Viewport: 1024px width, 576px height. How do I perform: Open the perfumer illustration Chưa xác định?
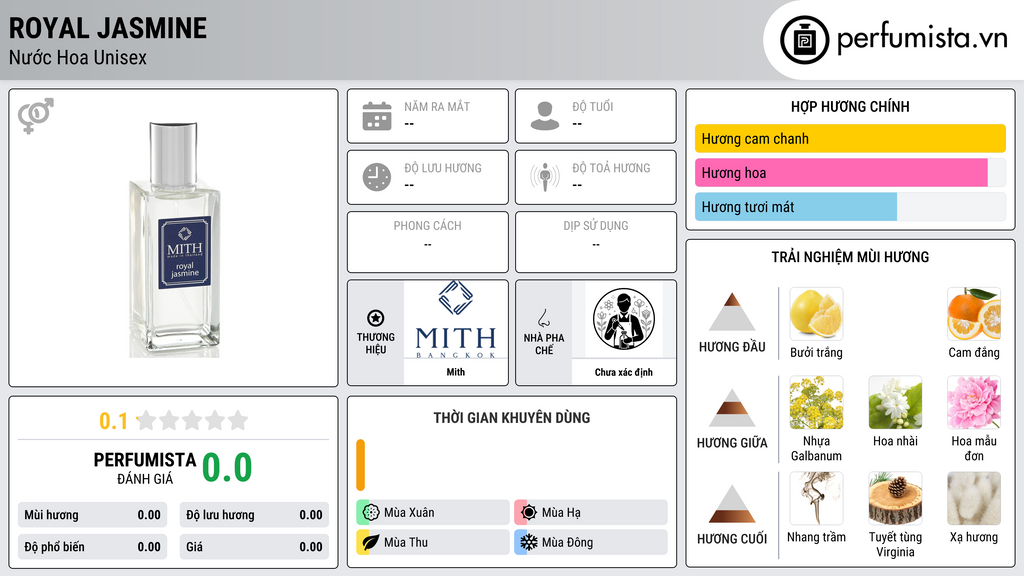[624, 320]
